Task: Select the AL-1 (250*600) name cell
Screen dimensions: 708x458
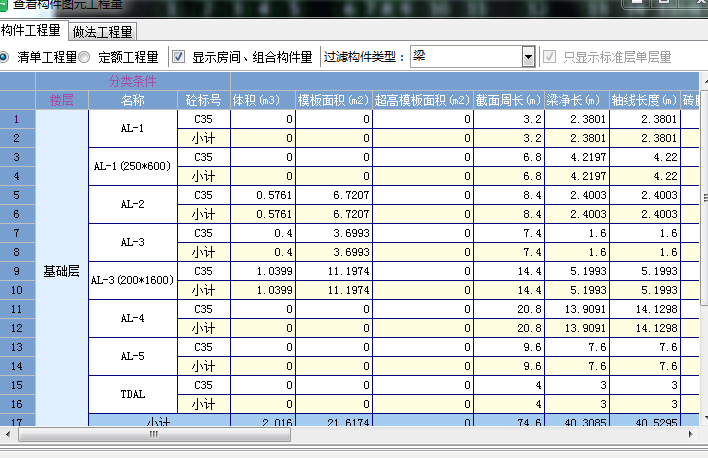Action: point(133,166)
